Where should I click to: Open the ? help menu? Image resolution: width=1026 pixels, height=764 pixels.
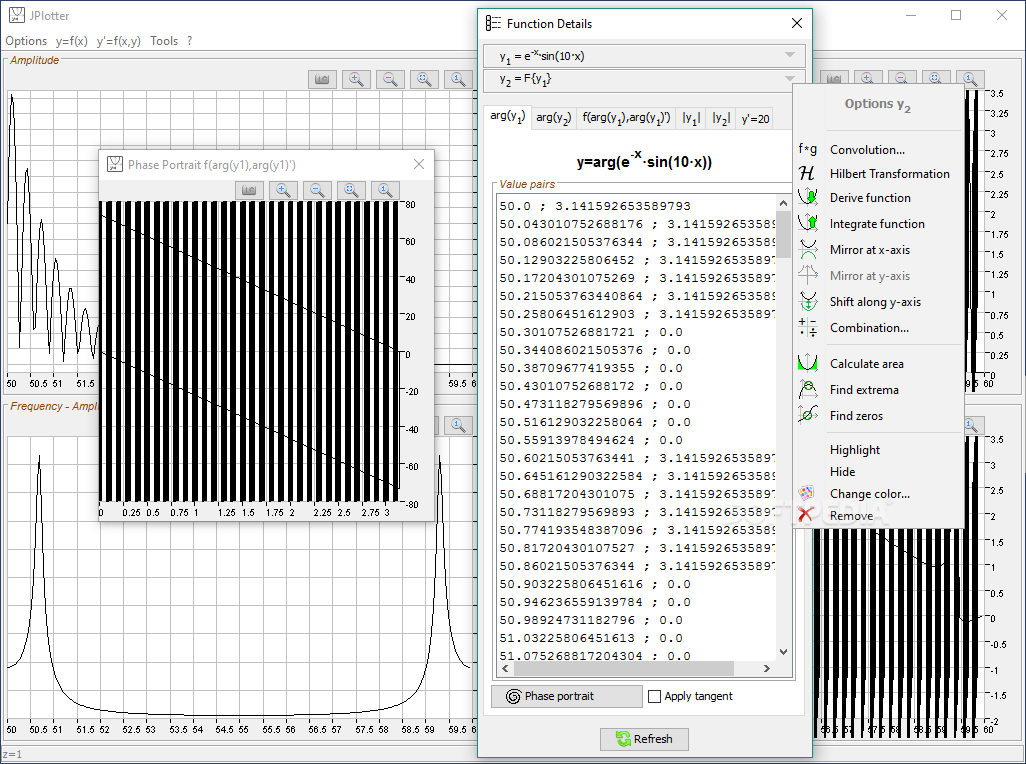click(190, 41)
